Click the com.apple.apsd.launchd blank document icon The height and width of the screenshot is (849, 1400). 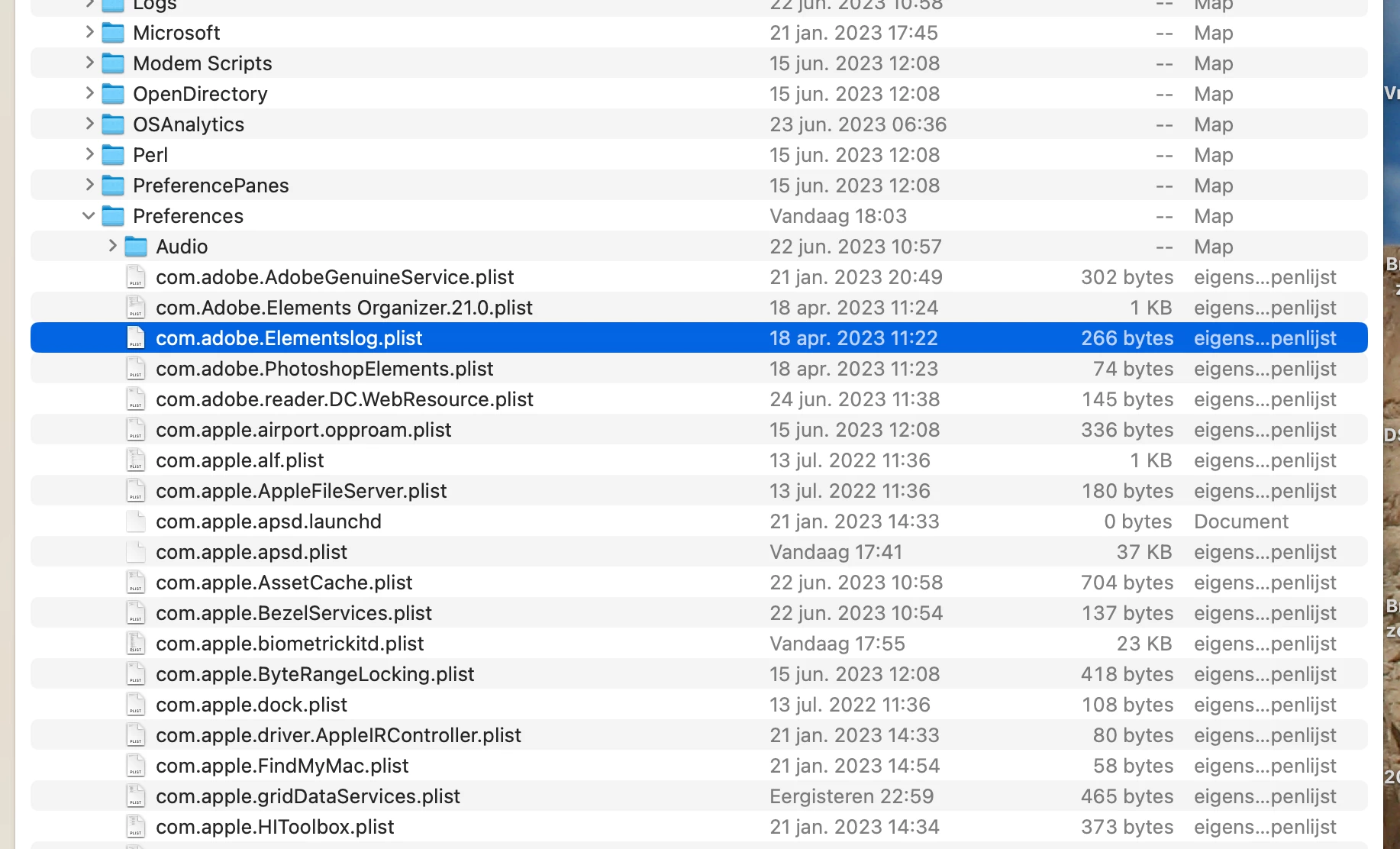(136, 521)
